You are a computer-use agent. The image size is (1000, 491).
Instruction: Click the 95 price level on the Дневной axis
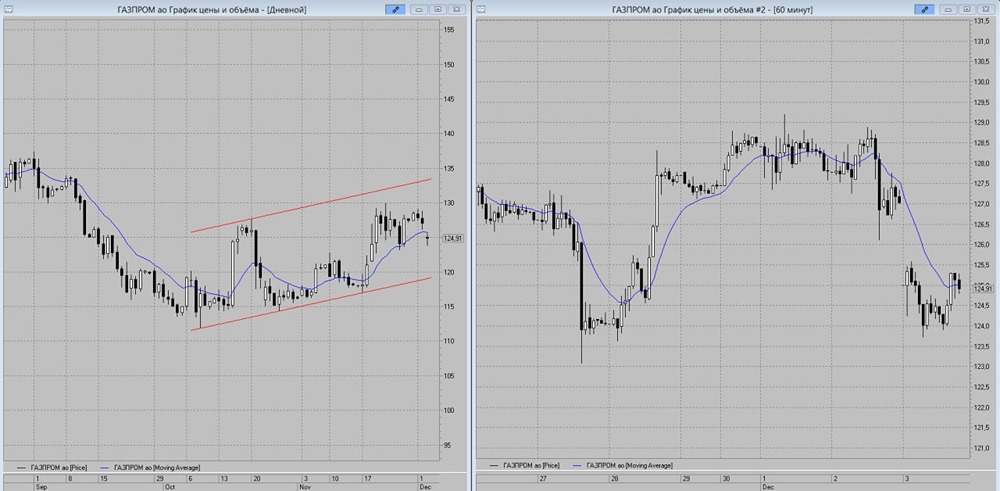(x=448, y=445)
